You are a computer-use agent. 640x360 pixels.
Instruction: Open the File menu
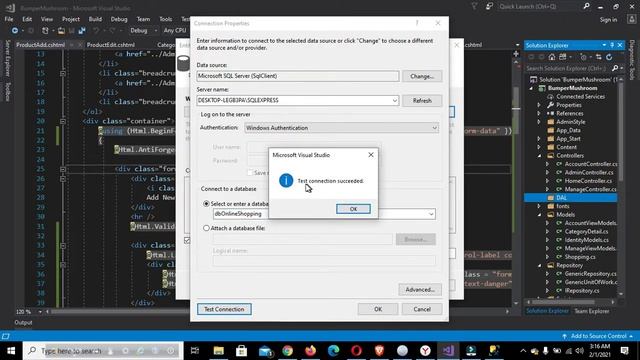(9, 19)
